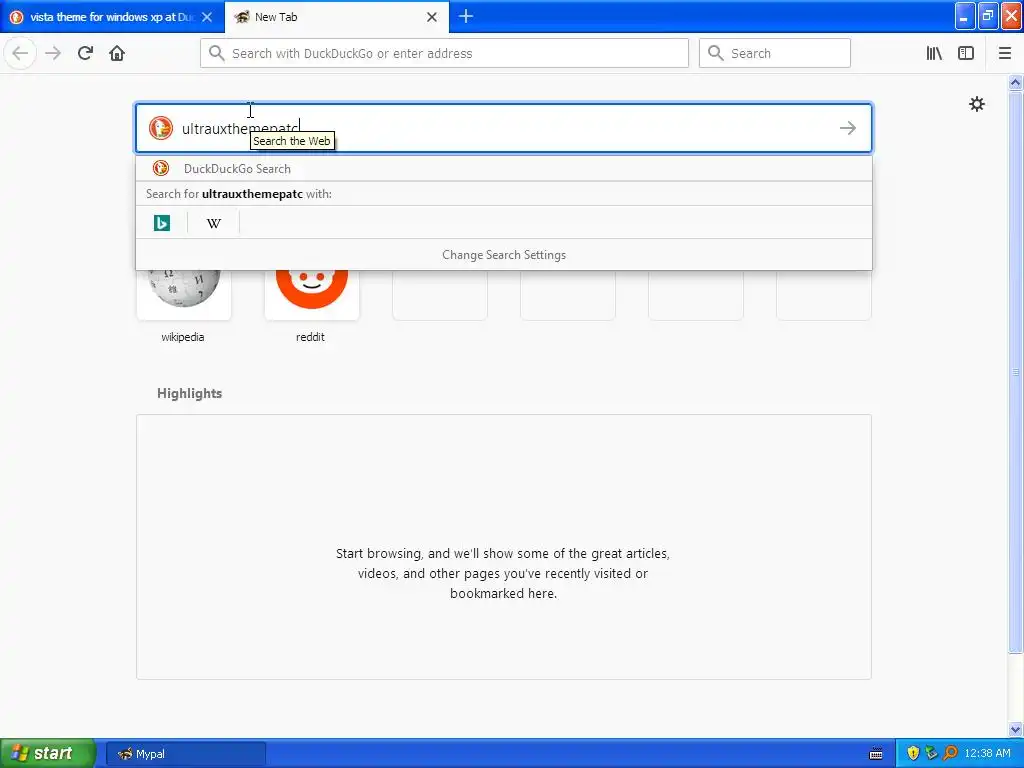This screenshot has height=768, width=1024.
Task: Show sidebars with the toolbar icon
Action: (x=966, y=53)
